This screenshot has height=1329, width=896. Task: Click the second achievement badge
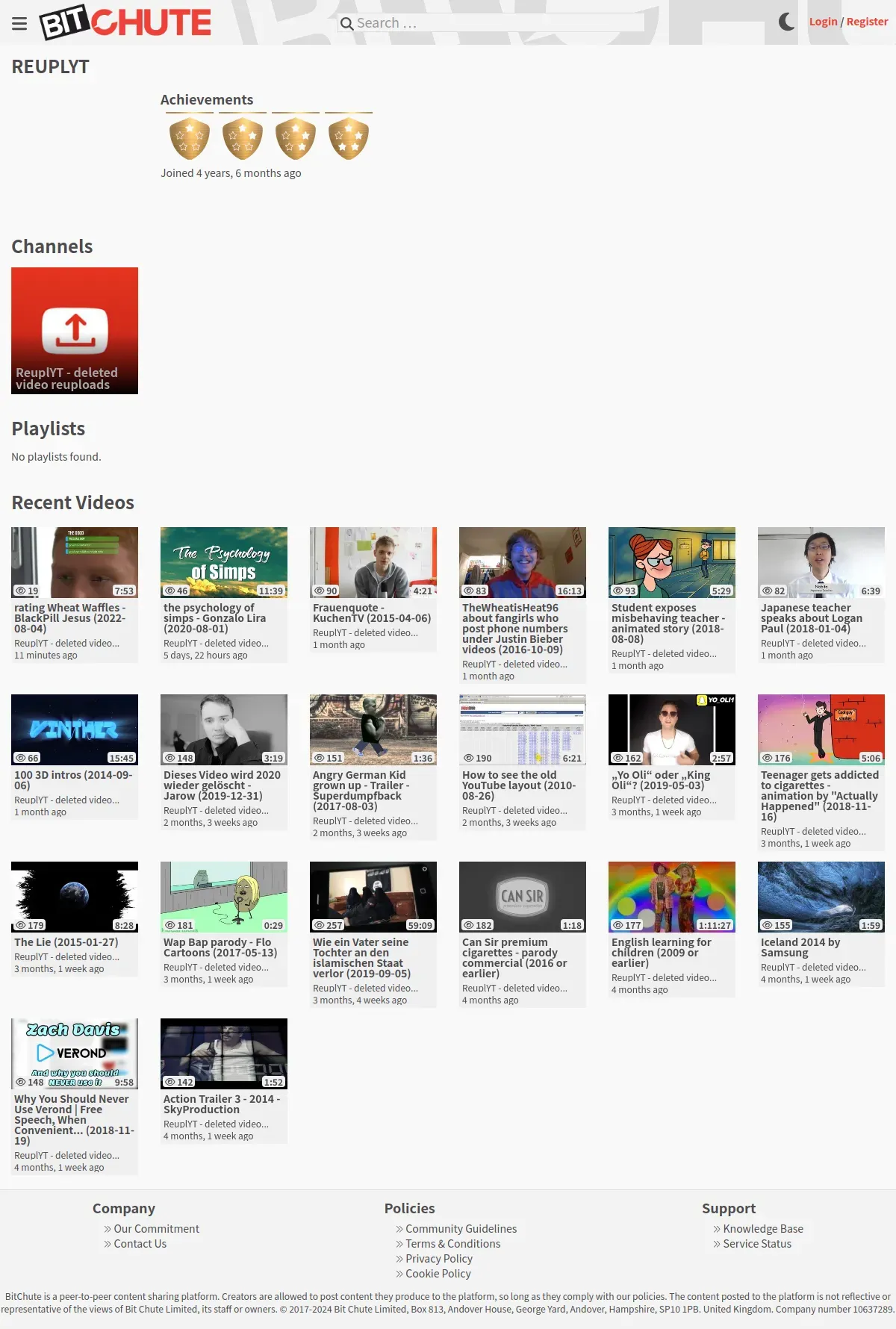(x=243, y=138)
